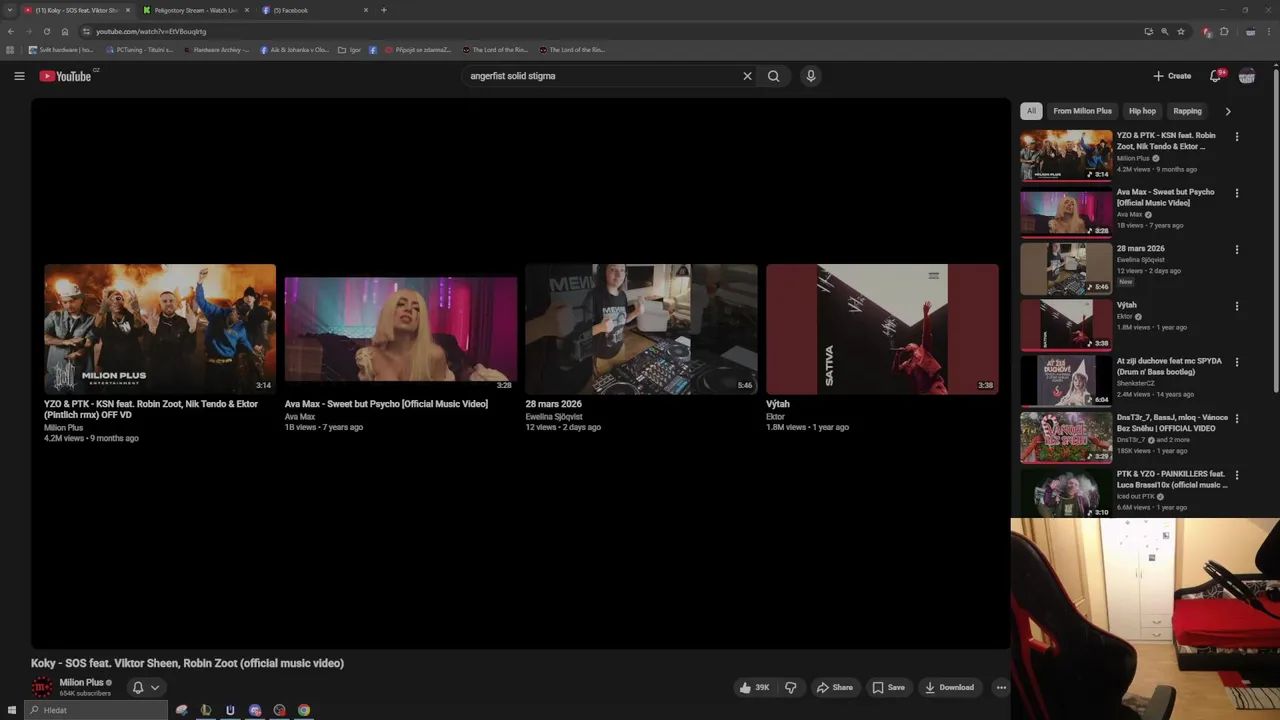Open Chrome extensions puzzle icon
The height and width of the screenshot is (720, 1280).
(1224, 31)
